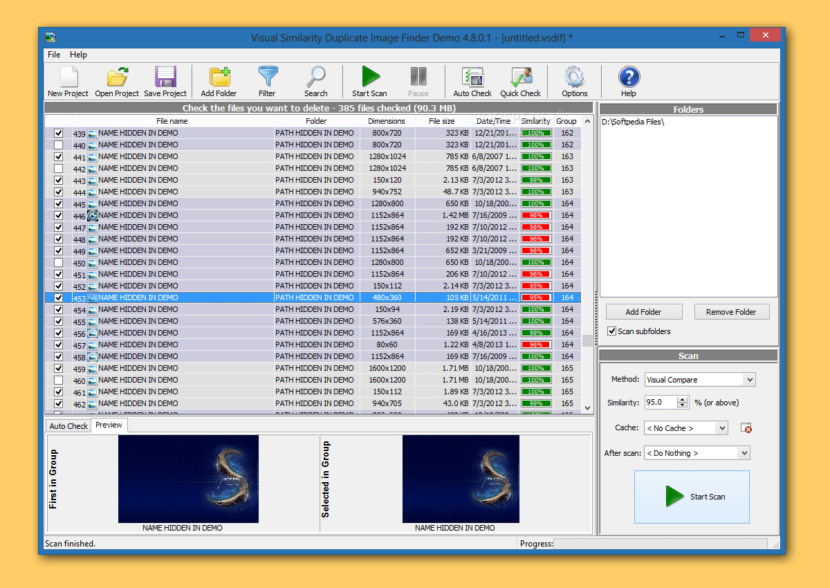Image resolution: width=830 pixels, height=588 pixels.
Task: Toggle the Scan subfolders checkbox
Action: coord(612,331)
